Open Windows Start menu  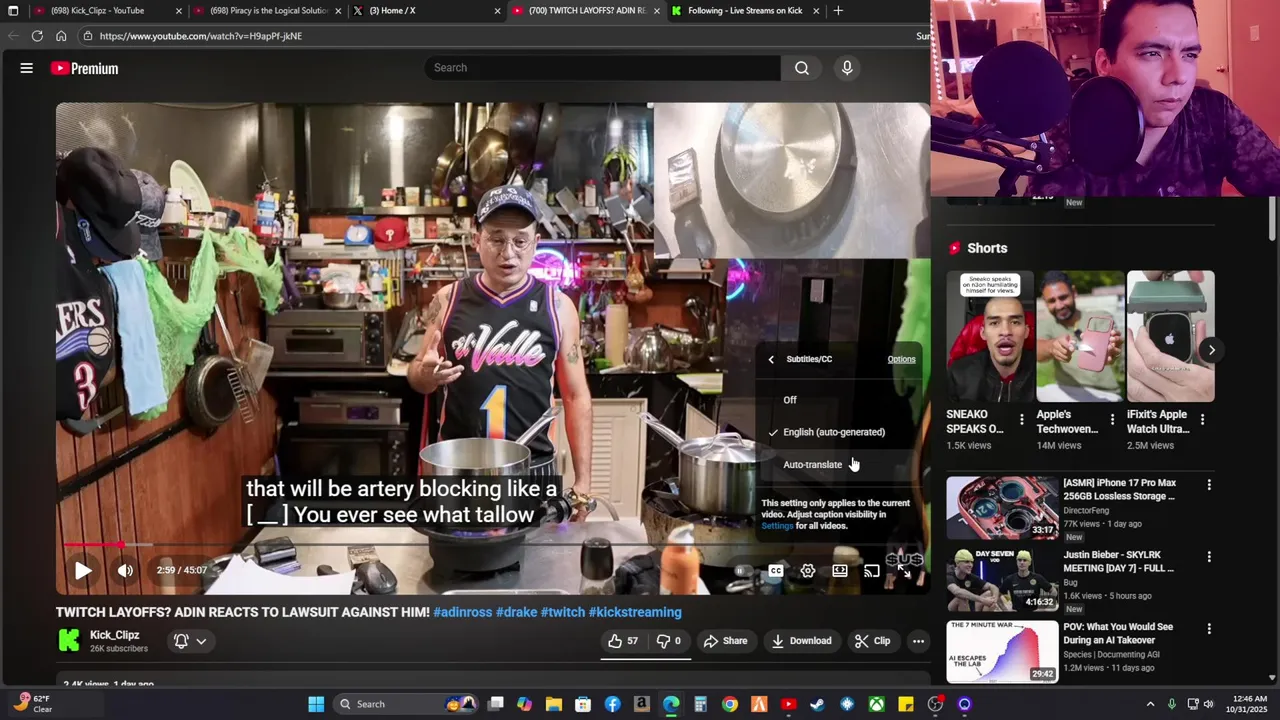(x=316, y=704)
